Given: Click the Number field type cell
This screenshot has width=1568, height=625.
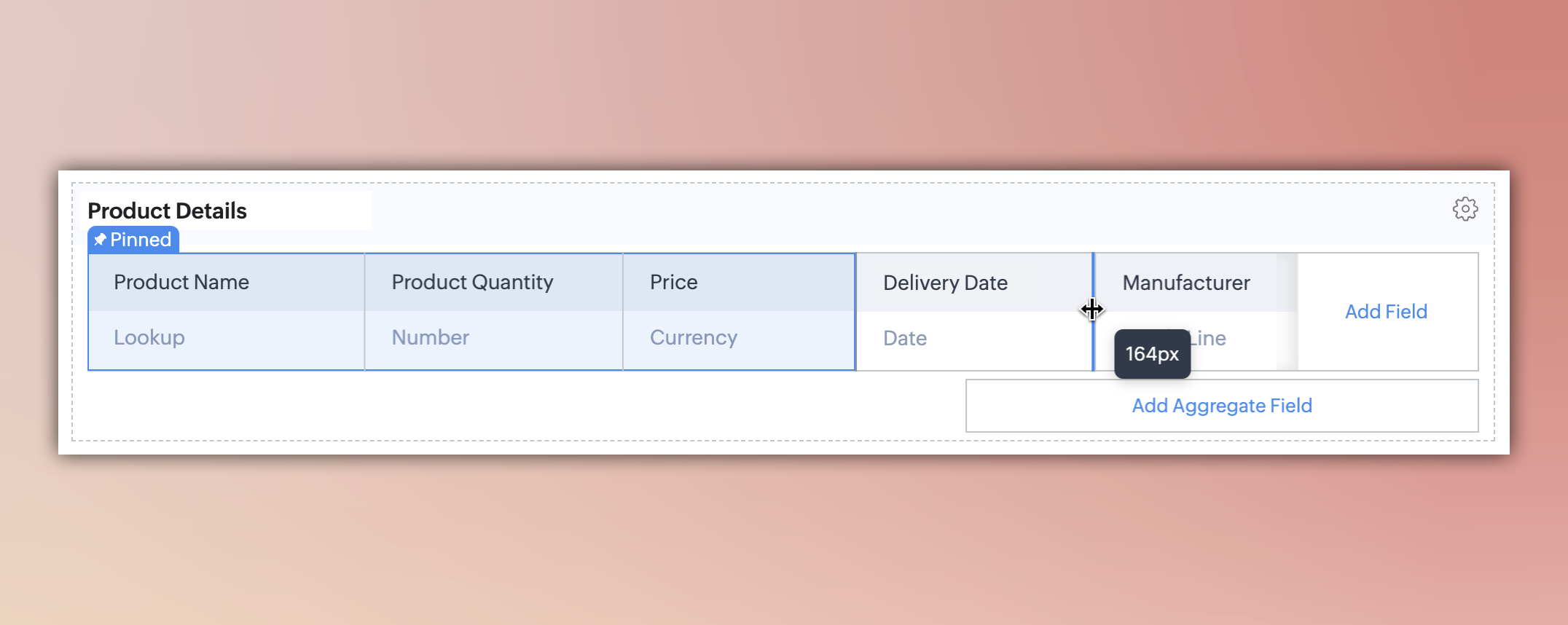Looking at the screenshot, I should click(430, 338).
